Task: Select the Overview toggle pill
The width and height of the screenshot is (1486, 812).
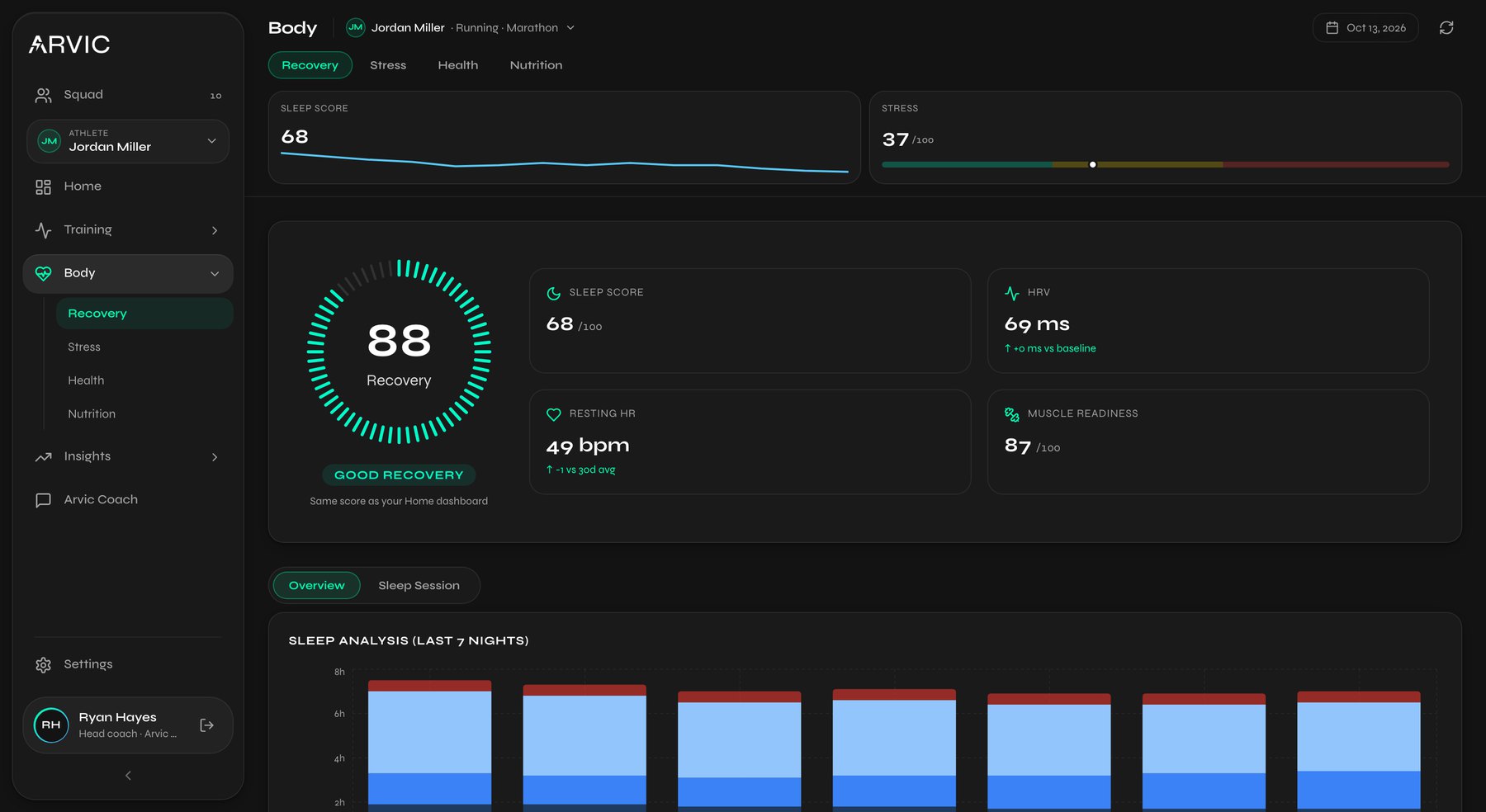Action: (317, 586)
